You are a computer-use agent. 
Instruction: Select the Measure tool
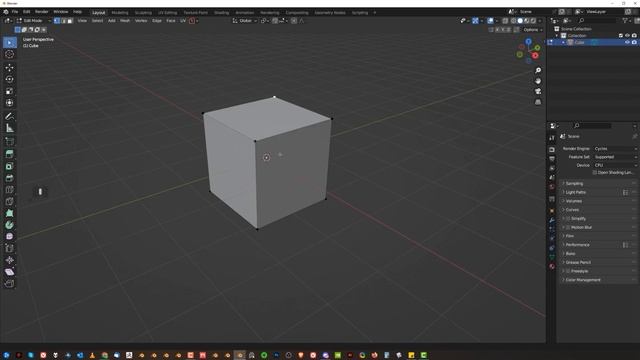pyautogui.click(x=10, y=128)
